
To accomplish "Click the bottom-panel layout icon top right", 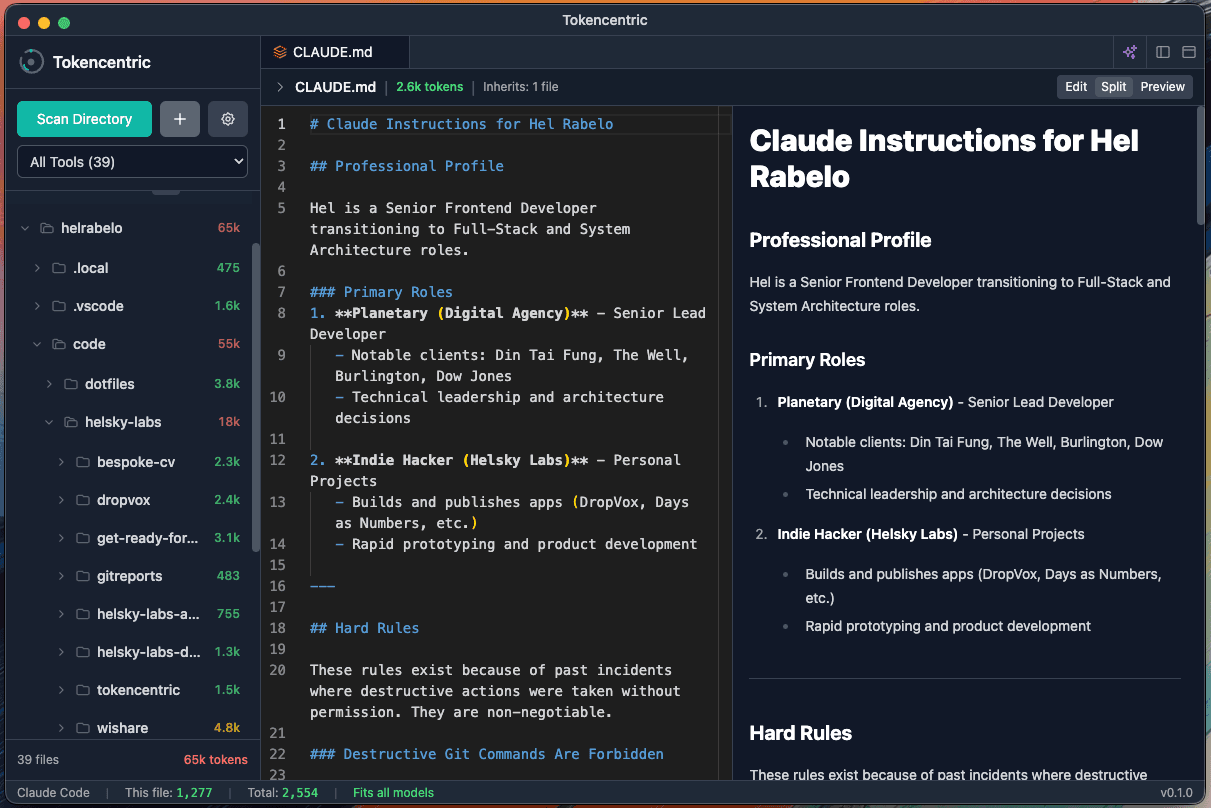I will tap(1190, 52).
